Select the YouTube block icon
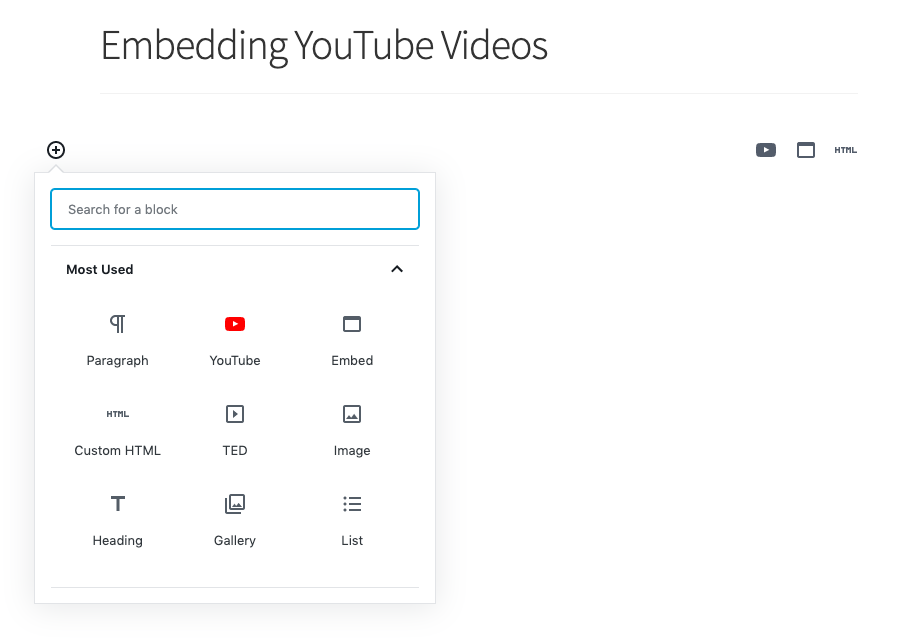 234,324
